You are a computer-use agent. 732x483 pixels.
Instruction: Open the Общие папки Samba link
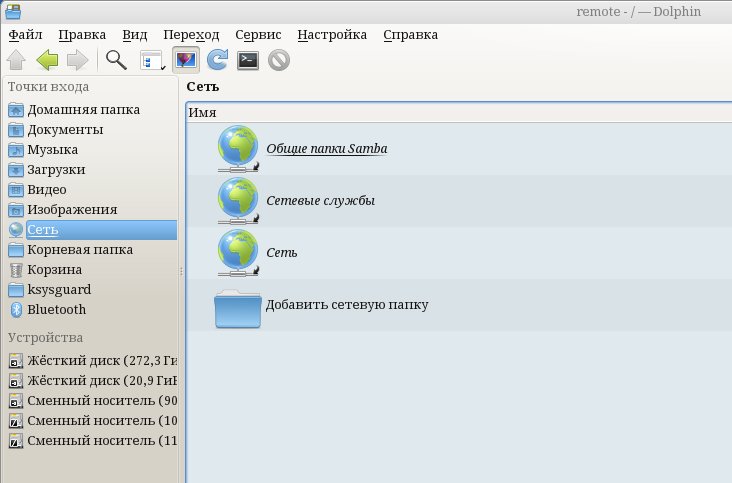tap(327, 149)
